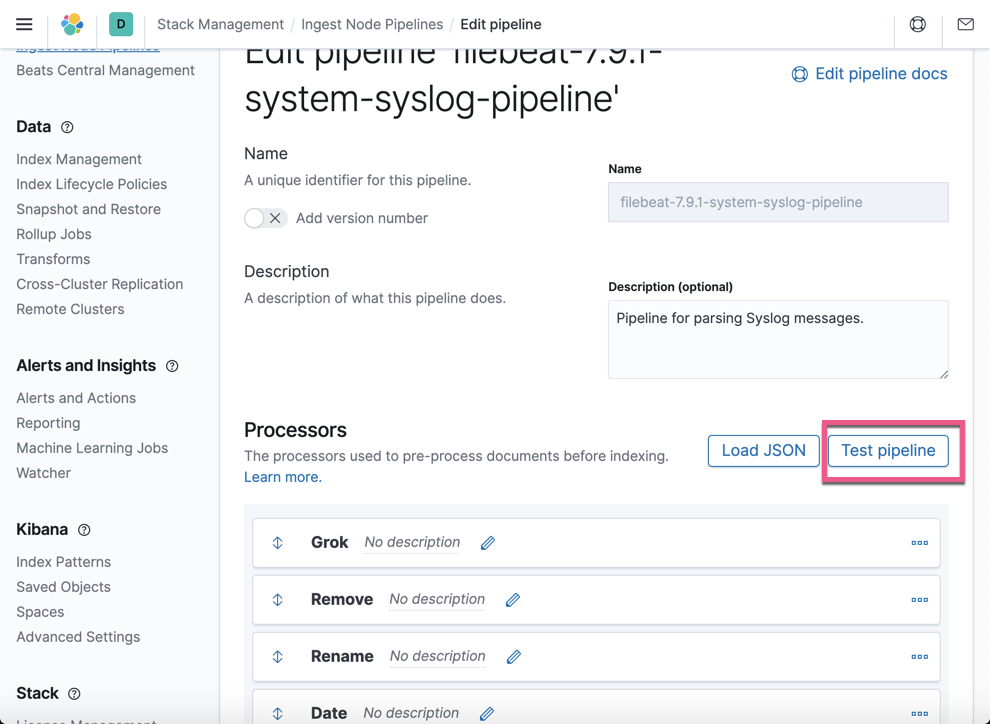
Task: Open the mail newsfeed icon
Action: click(965, 24)
